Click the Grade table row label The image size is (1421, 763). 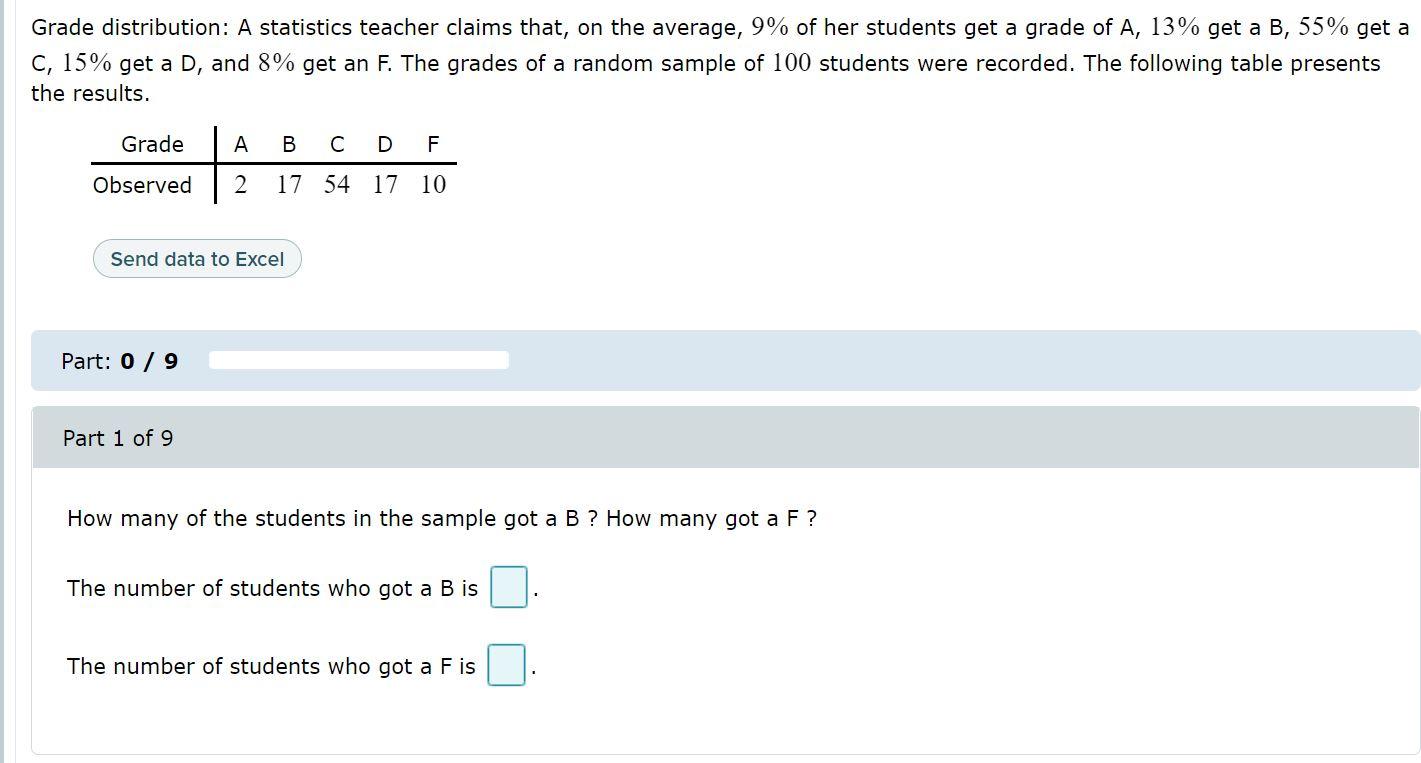[x=152, y=144]
